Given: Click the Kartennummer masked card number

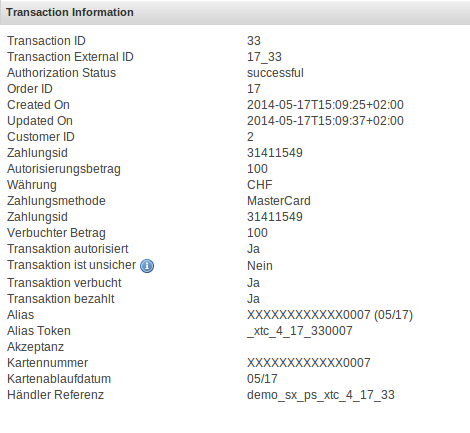Looking at the screenshot, I should click(x=309, y=363).
